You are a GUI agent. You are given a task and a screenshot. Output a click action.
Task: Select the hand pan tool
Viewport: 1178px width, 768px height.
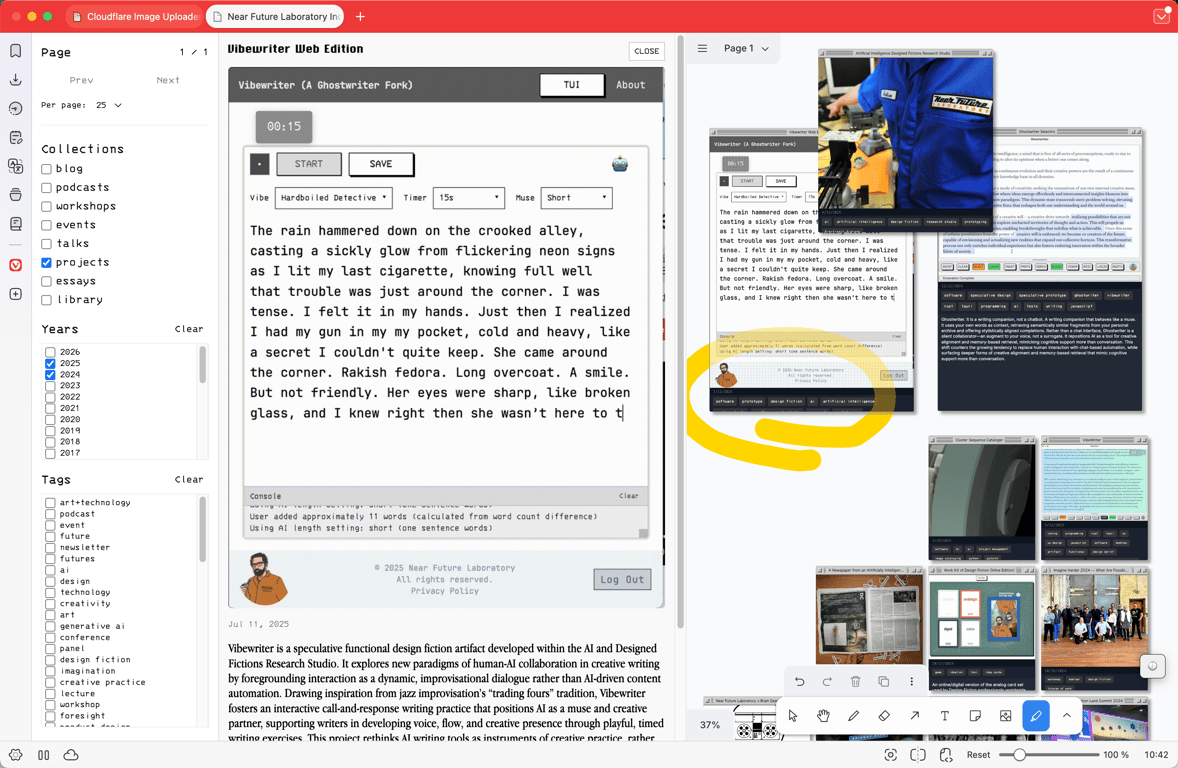tap(823, 715)
